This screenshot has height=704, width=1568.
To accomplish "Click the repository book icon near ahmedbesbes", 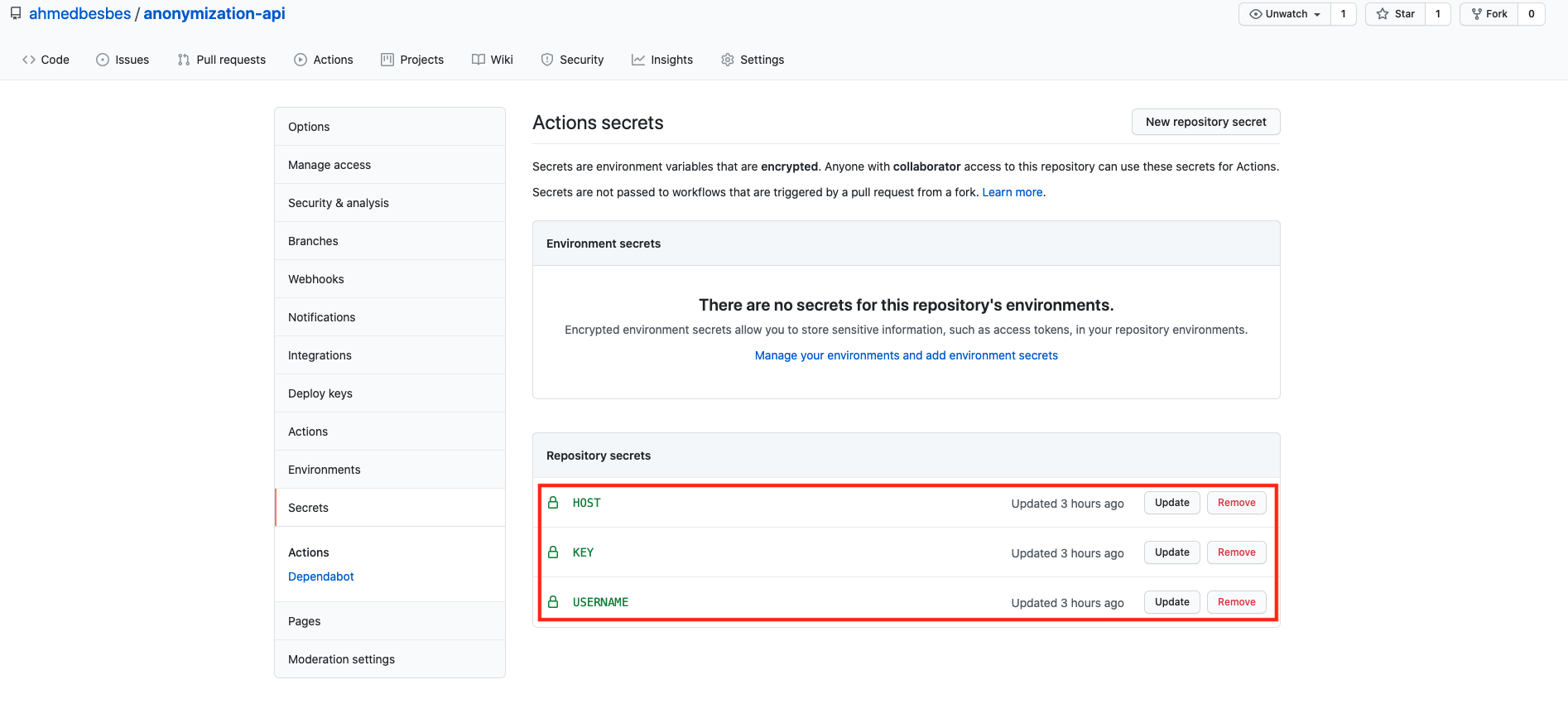I will pyautogui.click(x=16, y=13).
